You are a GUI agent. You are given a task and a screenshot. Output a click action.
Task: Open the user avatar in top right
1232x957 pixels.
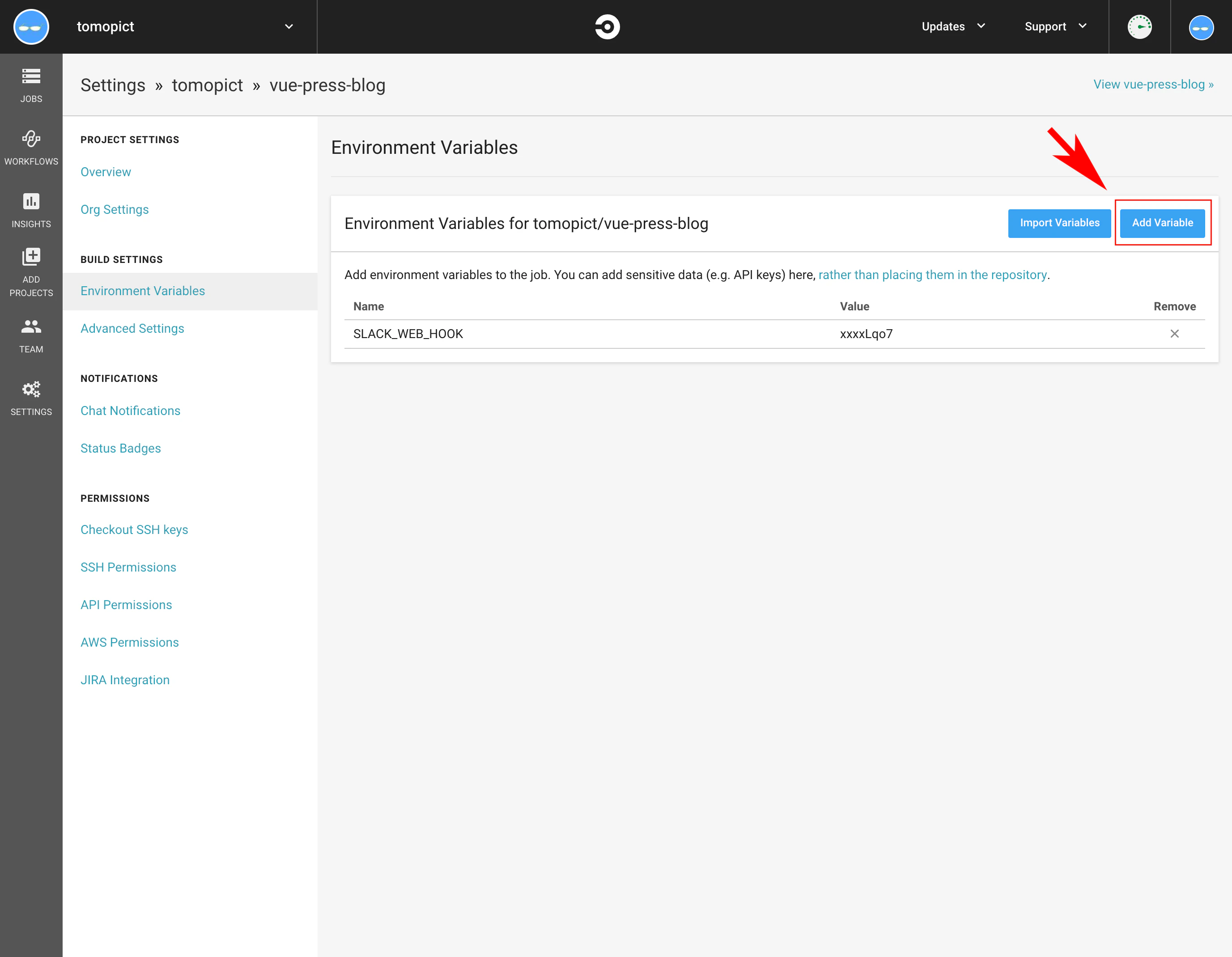click(x=1201, y=27)
